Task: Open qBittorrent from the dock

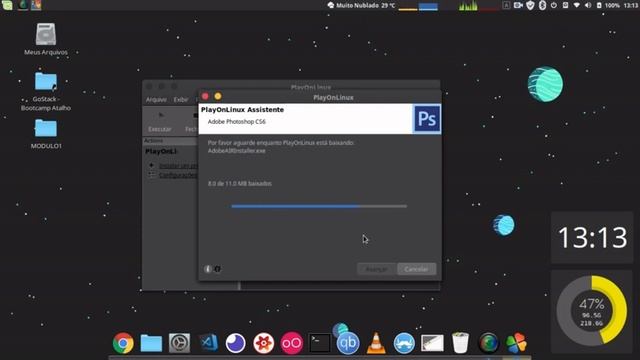Action: 348,343
